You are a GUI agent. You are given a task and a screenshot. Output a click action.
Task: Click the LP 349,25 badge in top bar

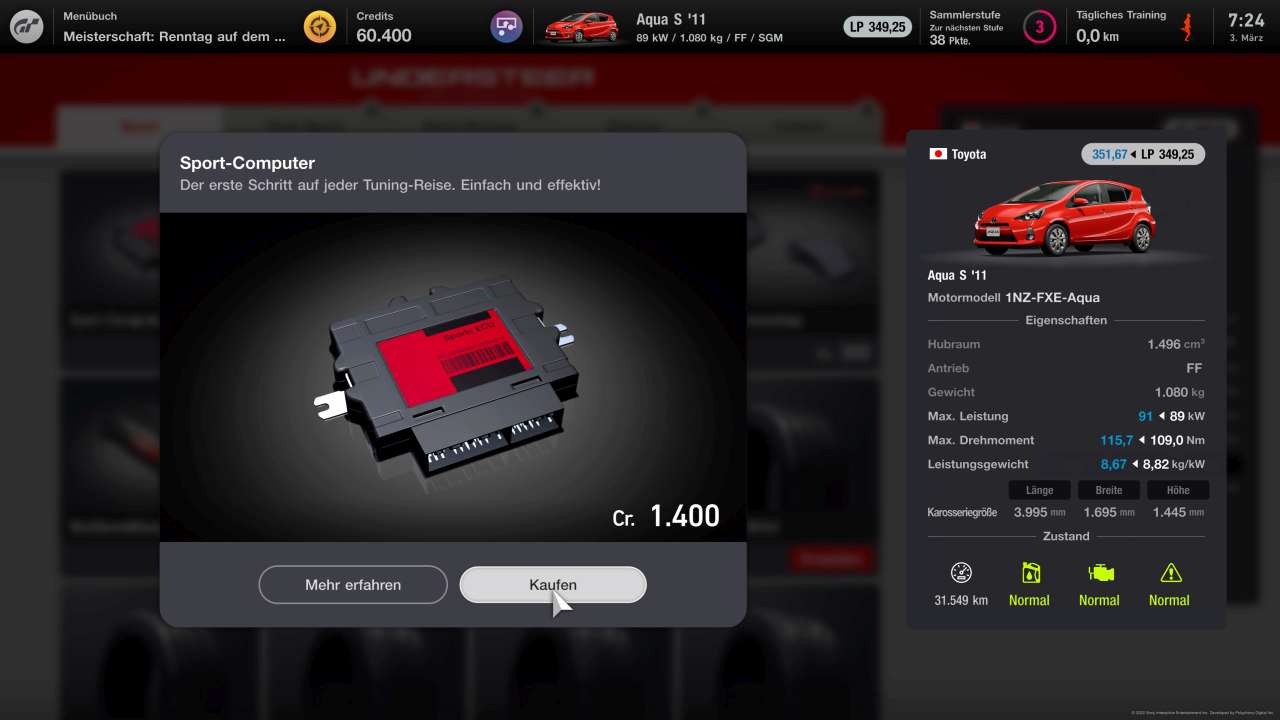coord(878,27)
